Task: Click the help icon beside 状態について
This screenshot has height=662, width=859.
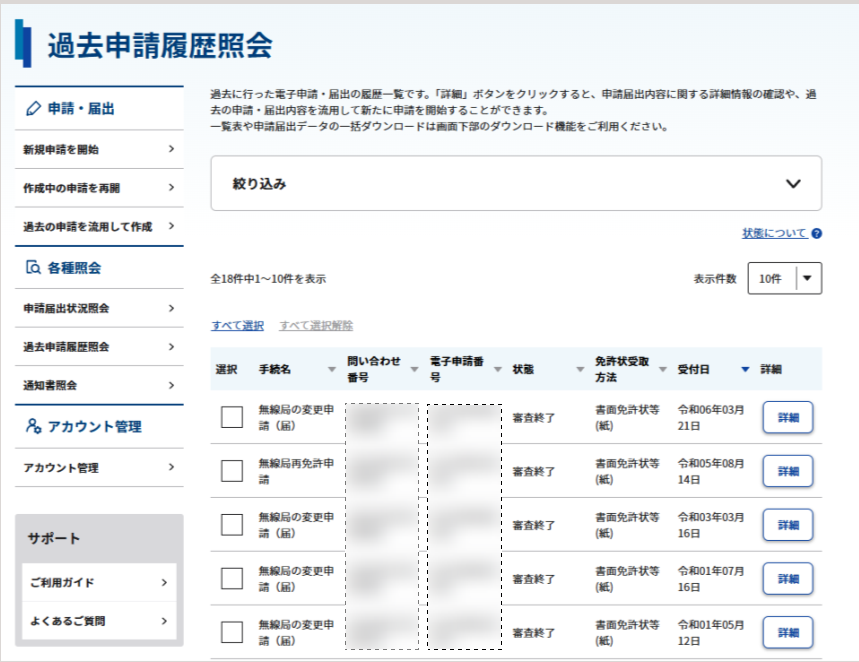Action: [816, 233]
